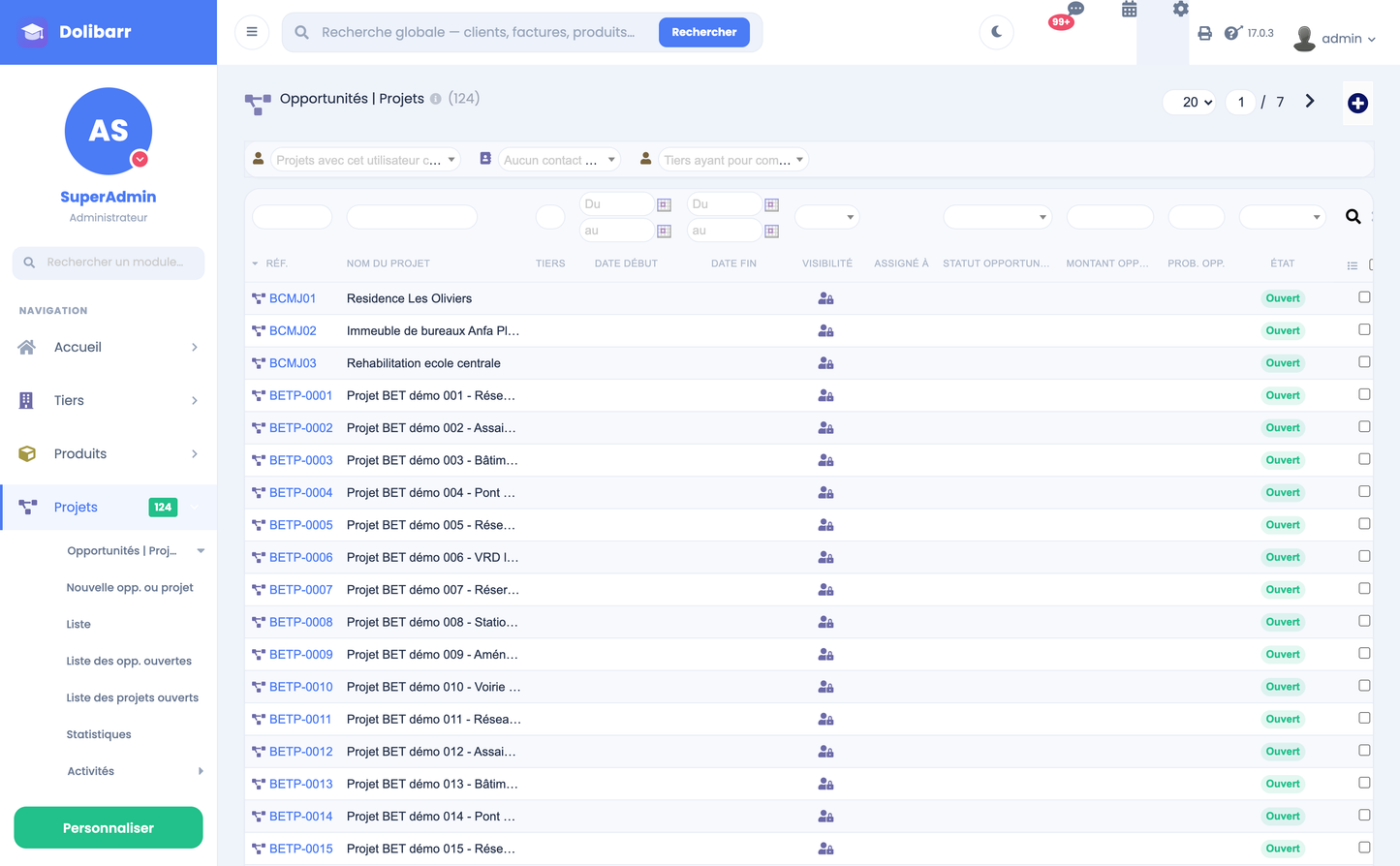Open Date début 'au' calendar picker
The width and height of the screenshot is (1400, 866).
664,231
